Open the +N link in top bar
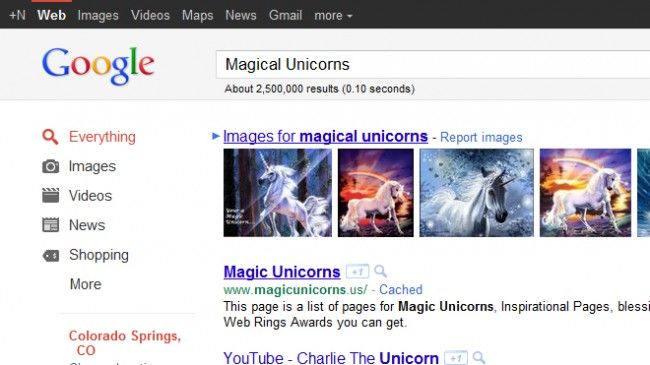The image size is (650, 365). [x=17, y=15]
